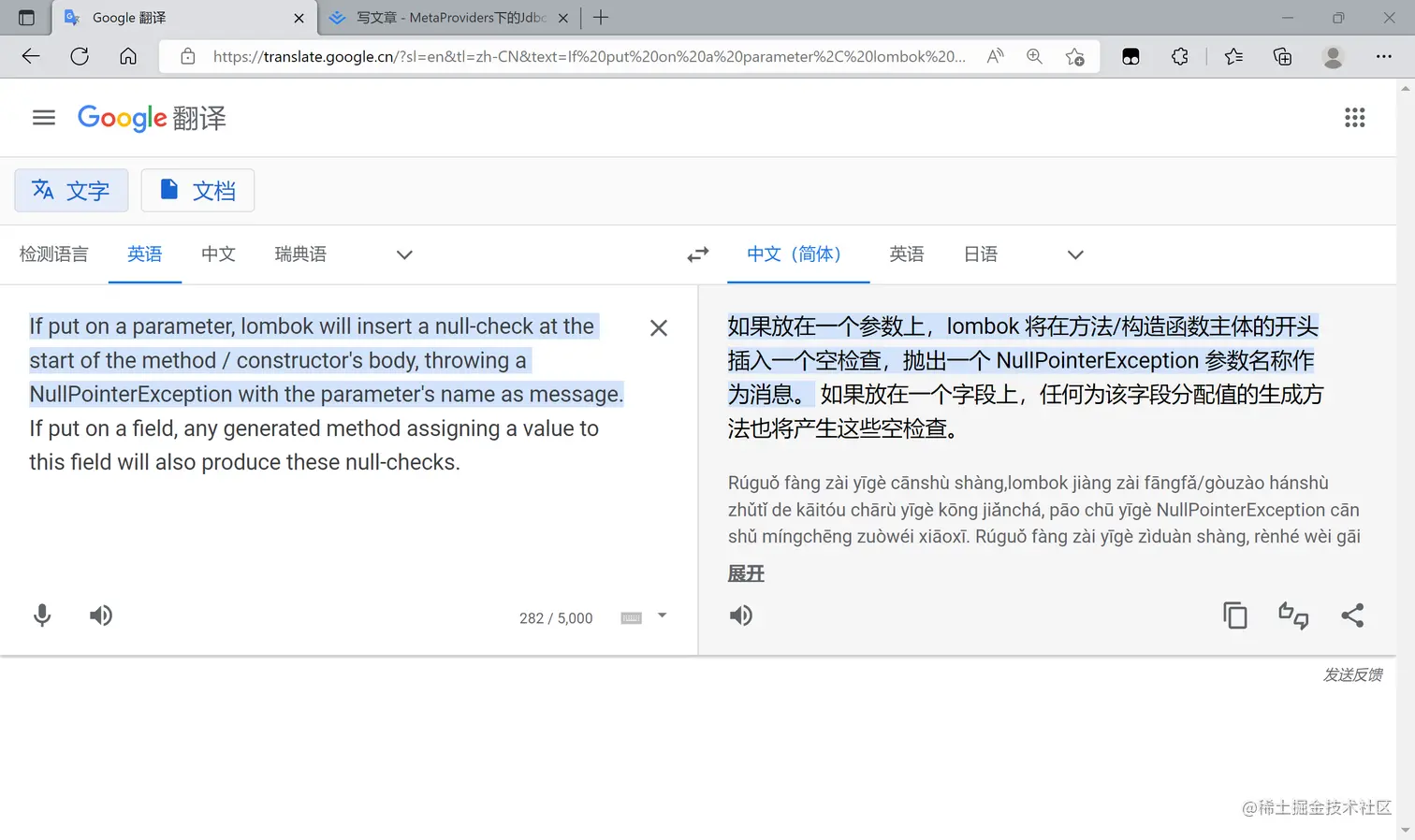Switch to 文字 text translation mode

point(71,191)
